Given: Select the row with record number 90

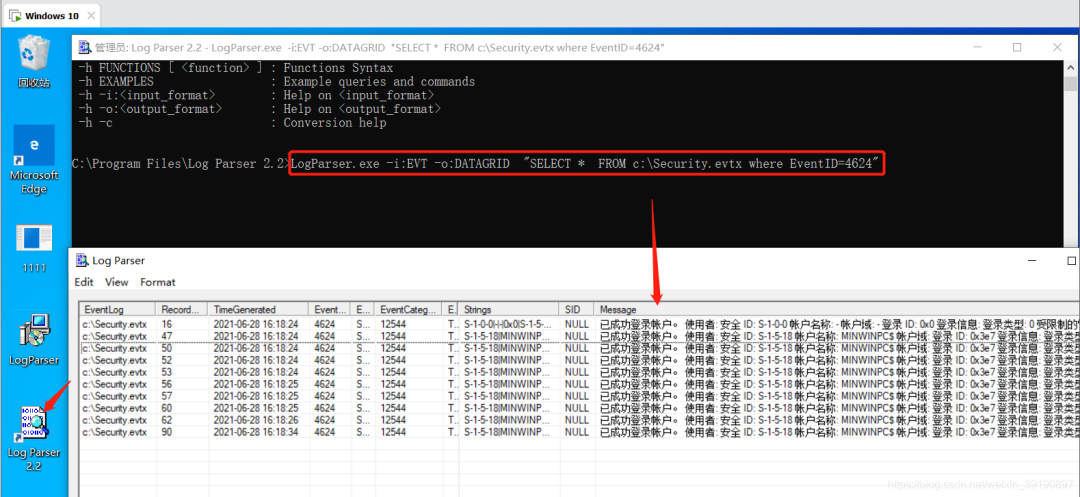Looking at the screenshot, I should 579,432.
